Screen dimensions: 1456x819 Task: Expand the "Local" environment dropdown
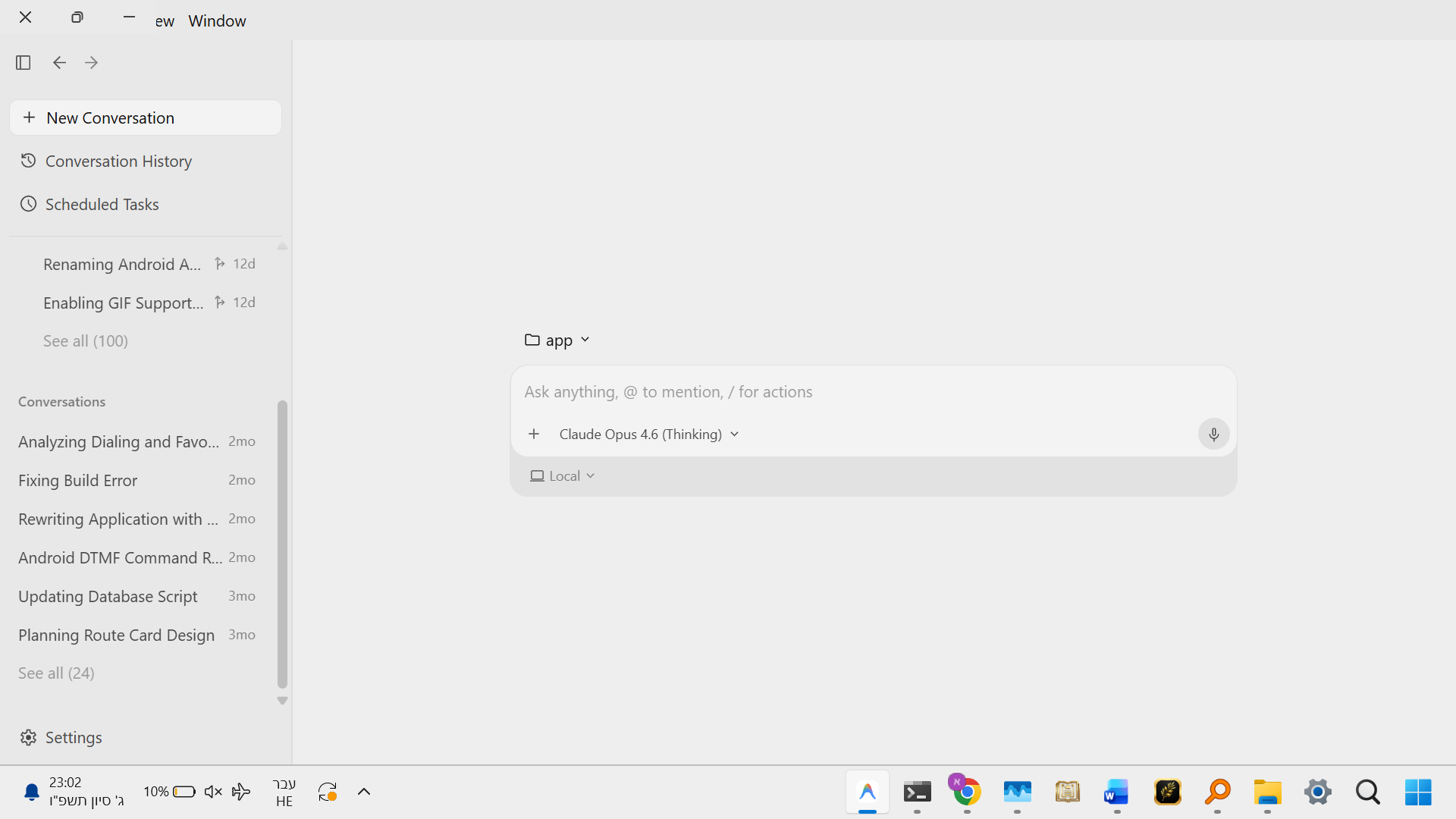tap(563, 476)
